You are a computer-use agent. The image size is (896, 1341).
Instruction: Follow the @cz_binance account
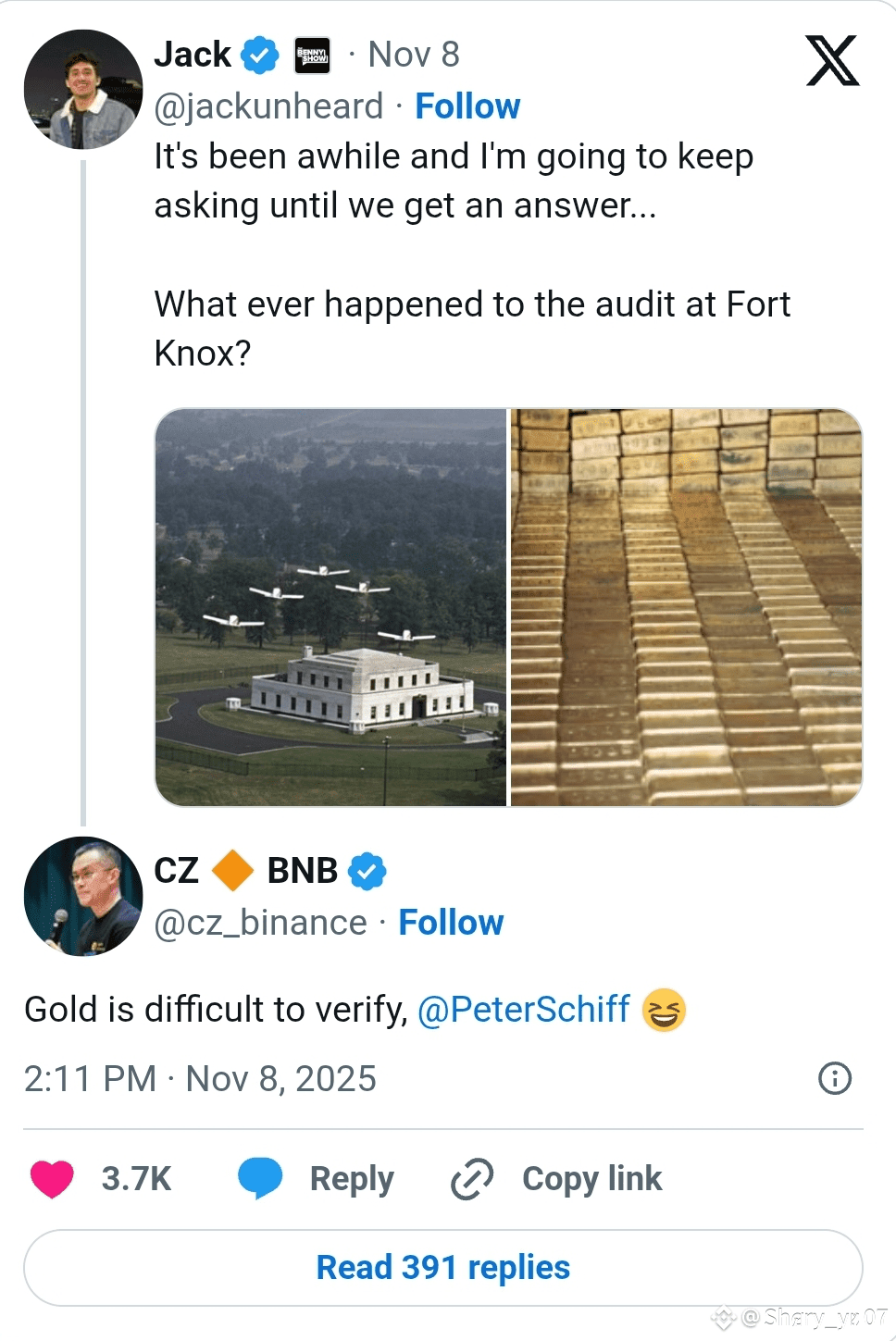[x=451, y=923]
